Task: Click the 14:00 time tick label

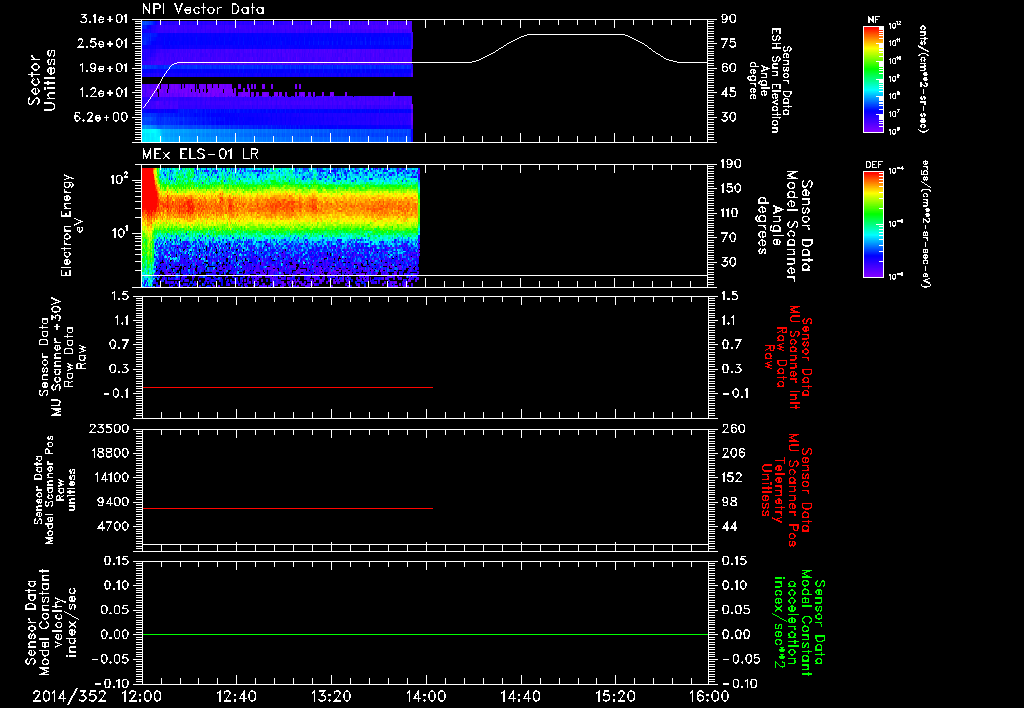Action: [426, 696]
